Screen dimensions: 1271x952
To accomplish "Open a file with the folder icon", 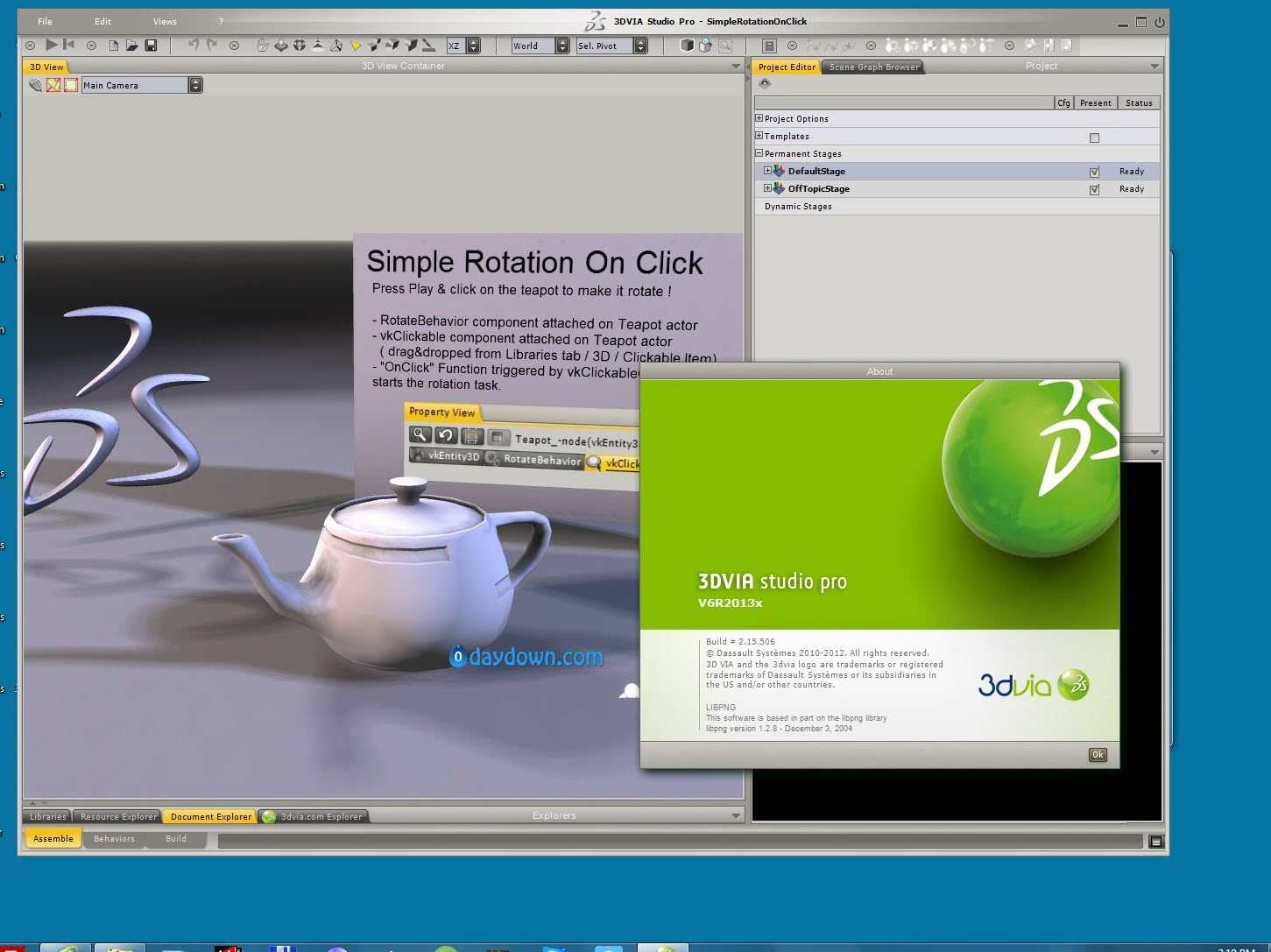I will pos(131,46).
